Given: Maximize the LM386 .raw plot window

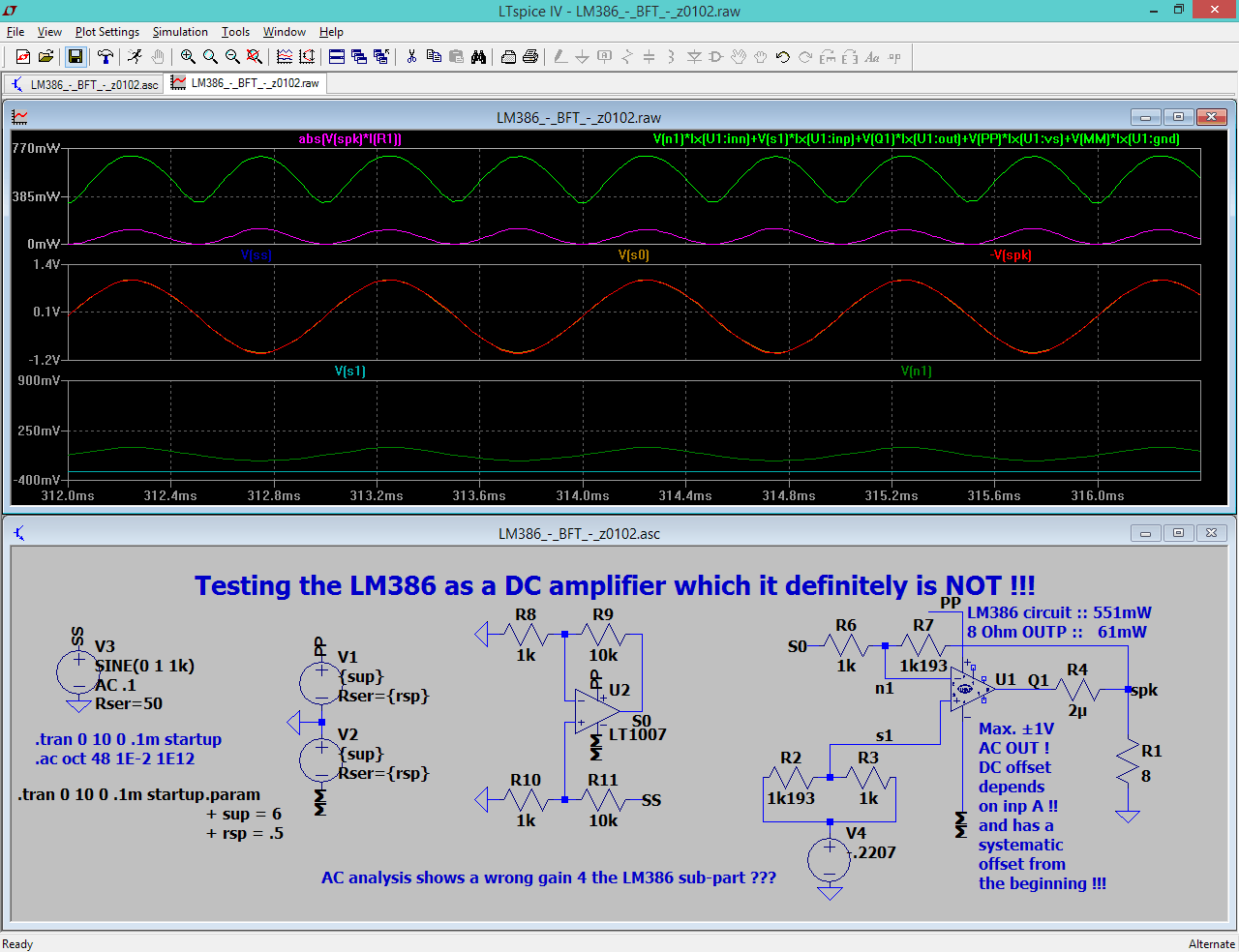Looking at the screenshot, I should 1178,117.
